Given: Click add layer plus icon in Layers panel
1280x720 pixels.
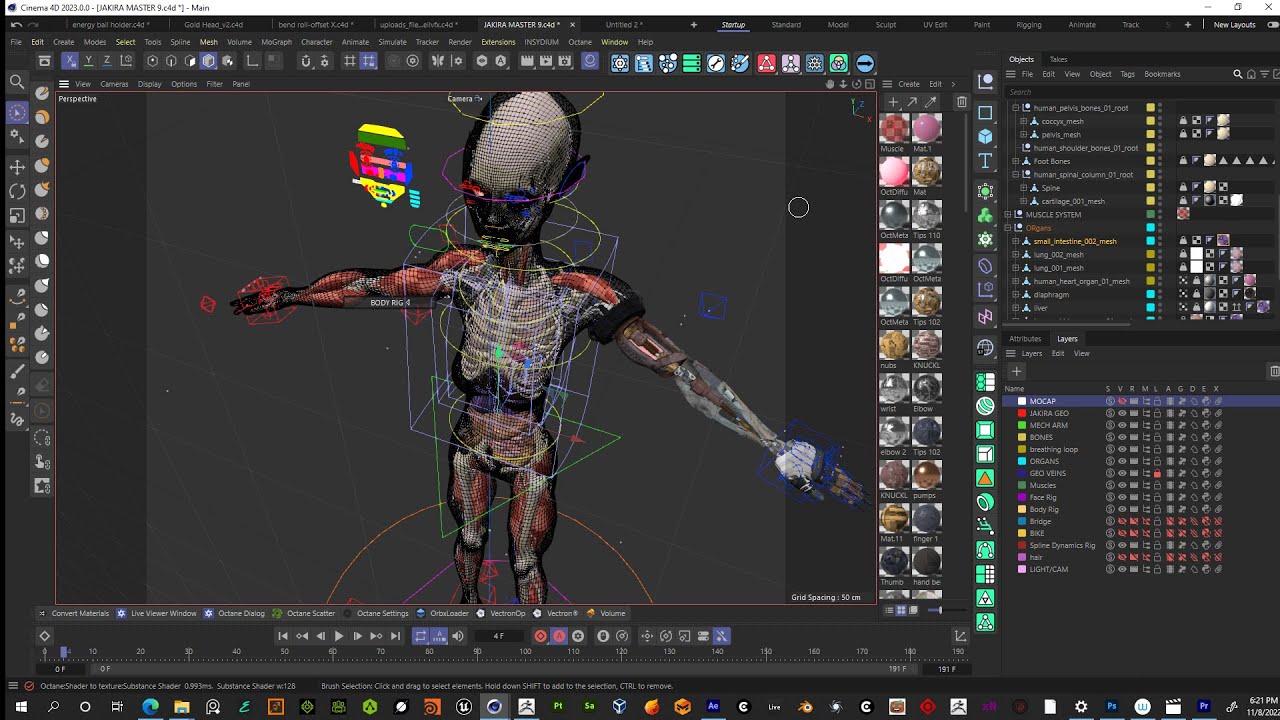Looking at the screenshot, I should (1016, 372).
